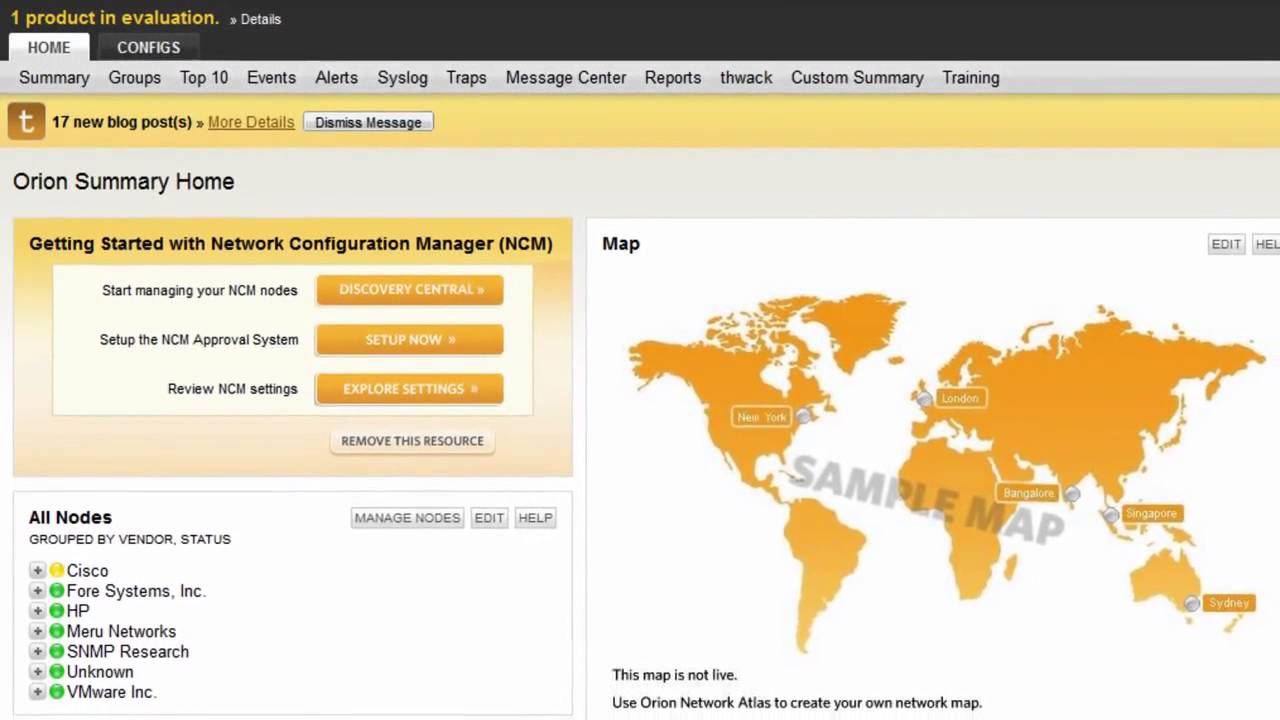Viewport: 1280px width, 720px height.
Task: Click the evaluation Details link
Action: (x=261, y=19)
